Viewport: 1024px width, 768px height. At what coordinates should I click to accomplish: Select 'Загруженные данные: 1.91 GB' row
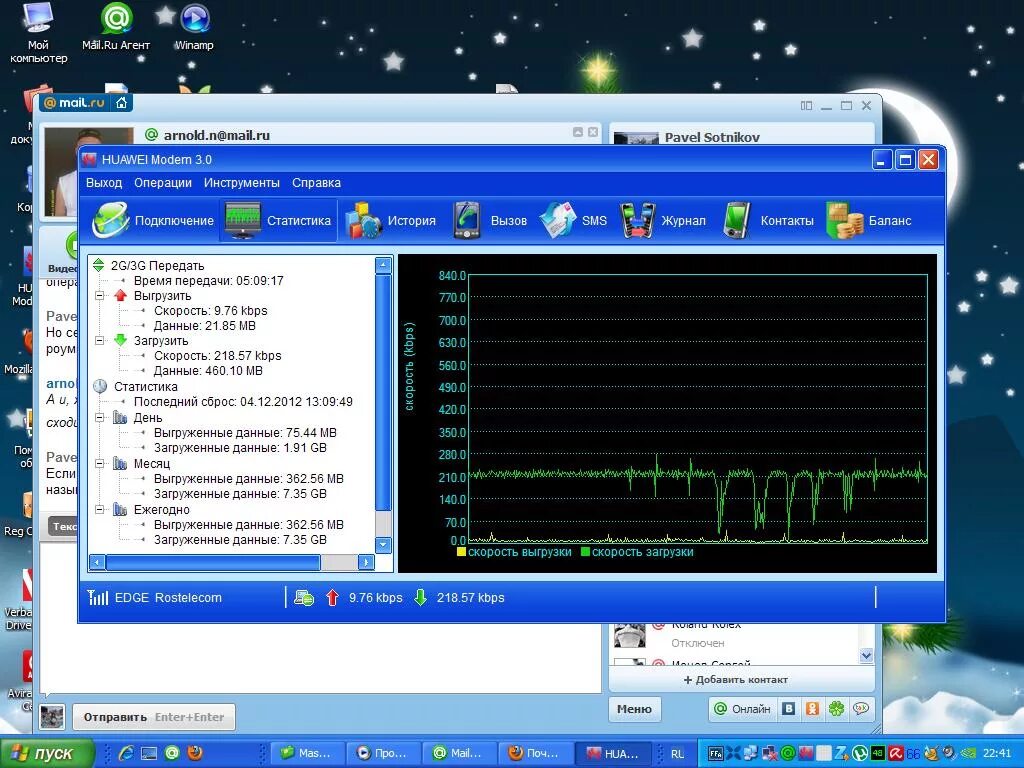point(240,448)
